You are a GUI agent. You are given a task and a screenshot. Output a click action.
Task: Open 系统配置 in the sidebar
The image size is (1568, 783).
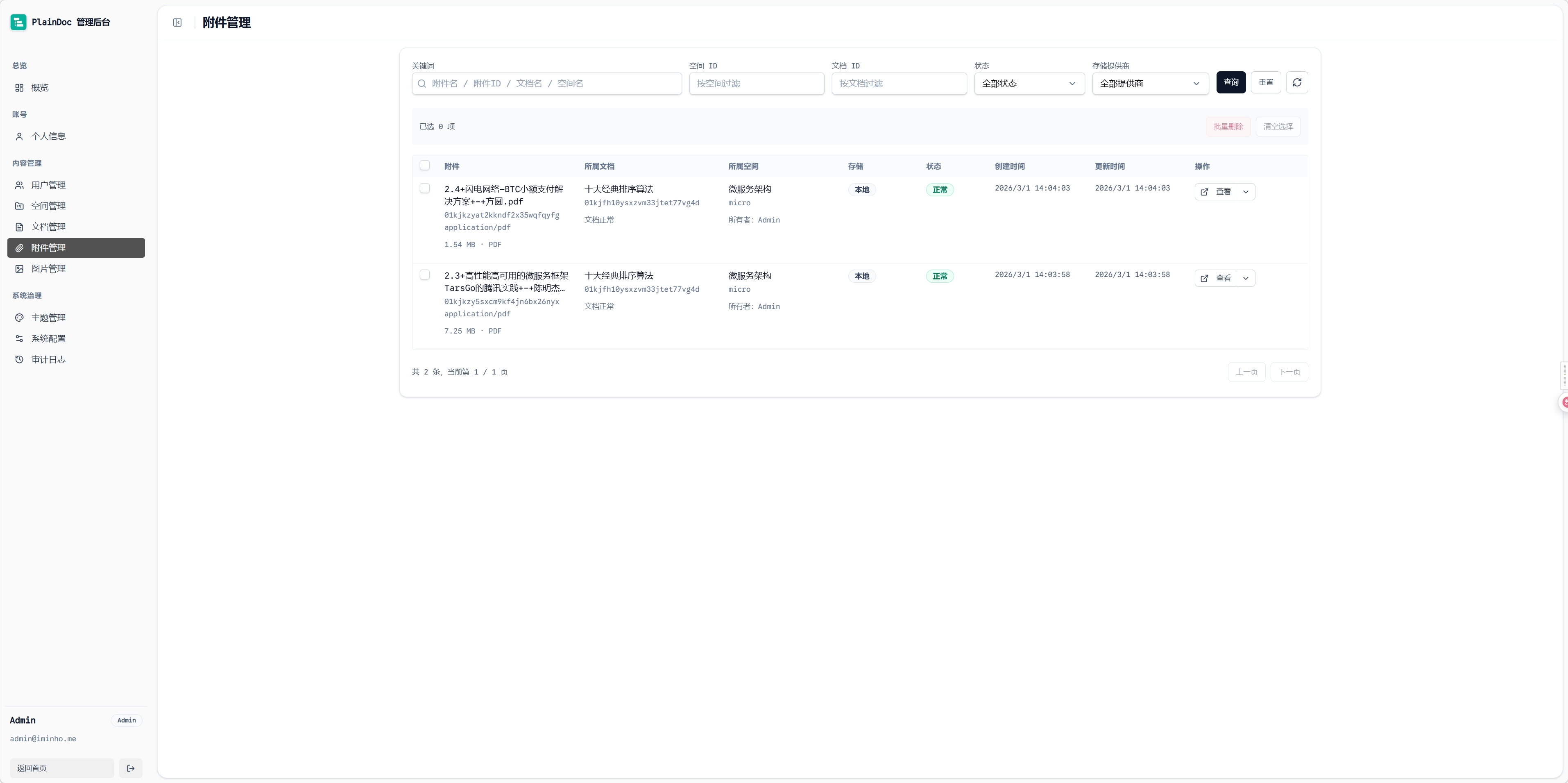[76, 338]
